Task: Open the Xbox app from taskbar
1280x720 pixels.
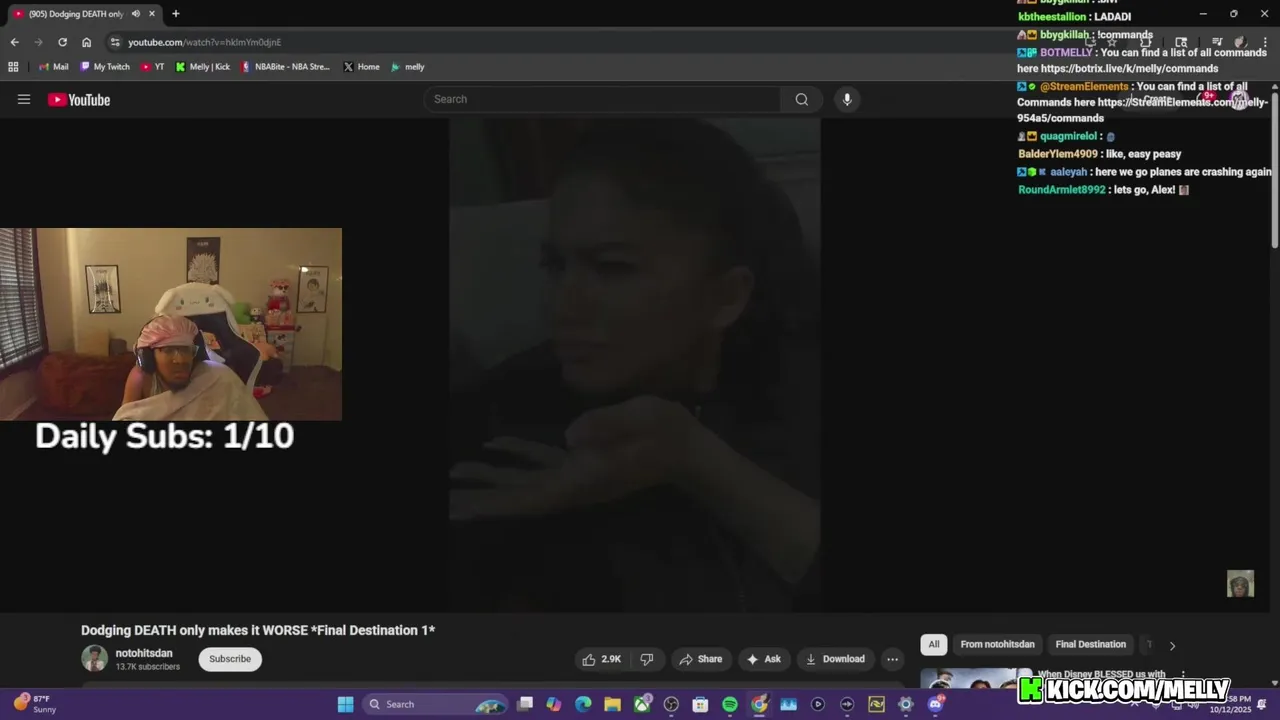Action: click(642, 704)
